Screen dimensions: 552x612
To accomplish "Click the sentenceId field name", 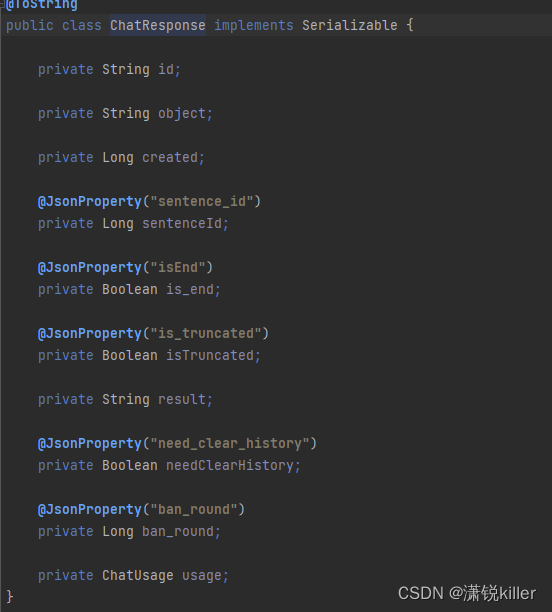I will 182,224.
